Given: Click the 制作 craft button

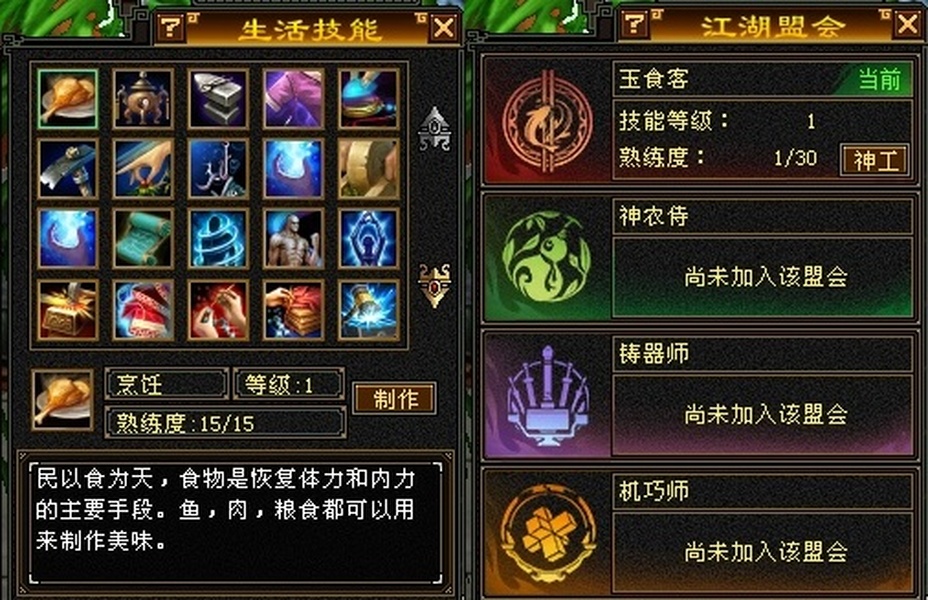Looking at the screenshot, I should point(395,399).
